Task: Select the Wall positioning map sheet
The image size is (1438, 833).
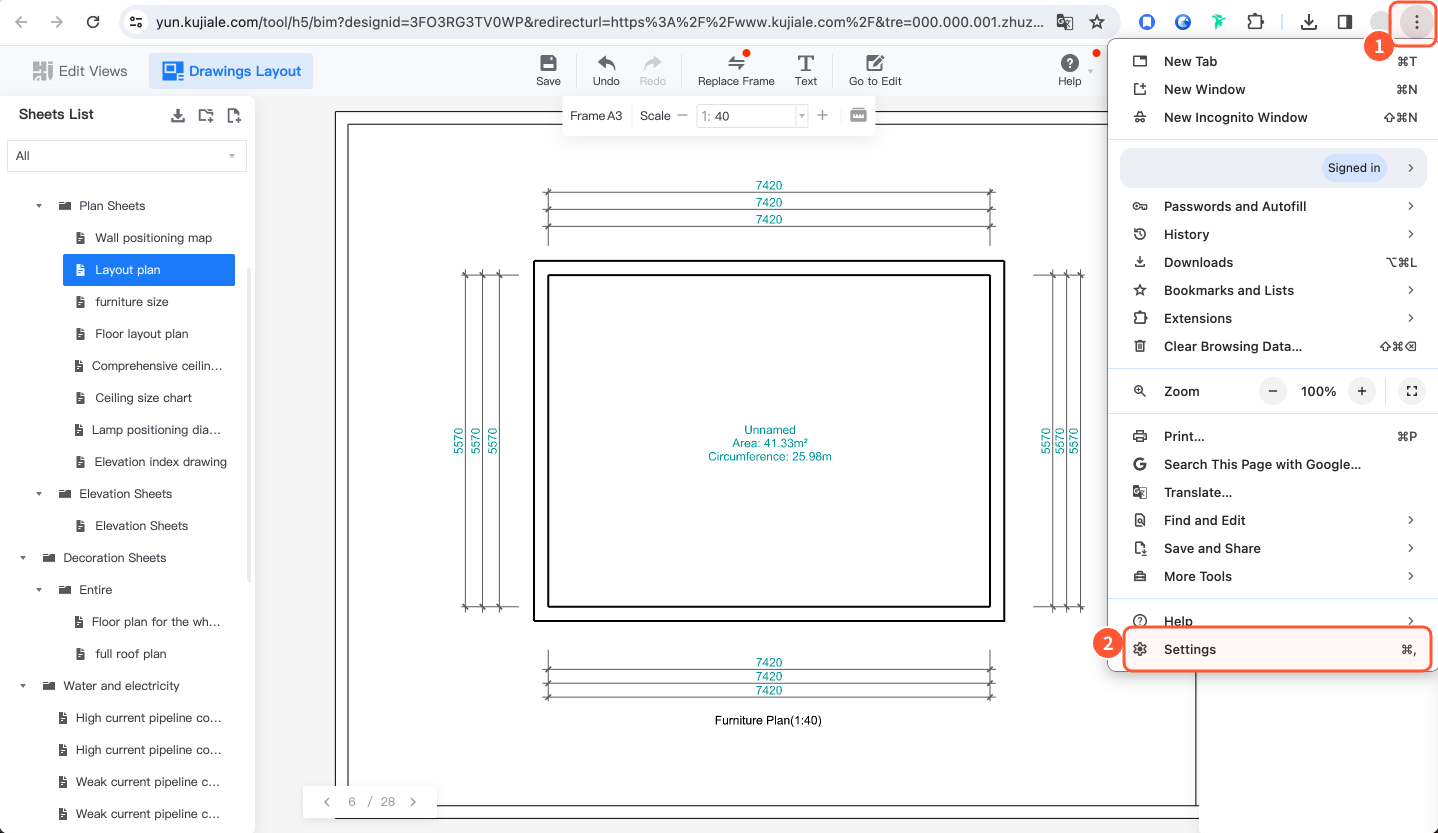Action: point(153,238)
